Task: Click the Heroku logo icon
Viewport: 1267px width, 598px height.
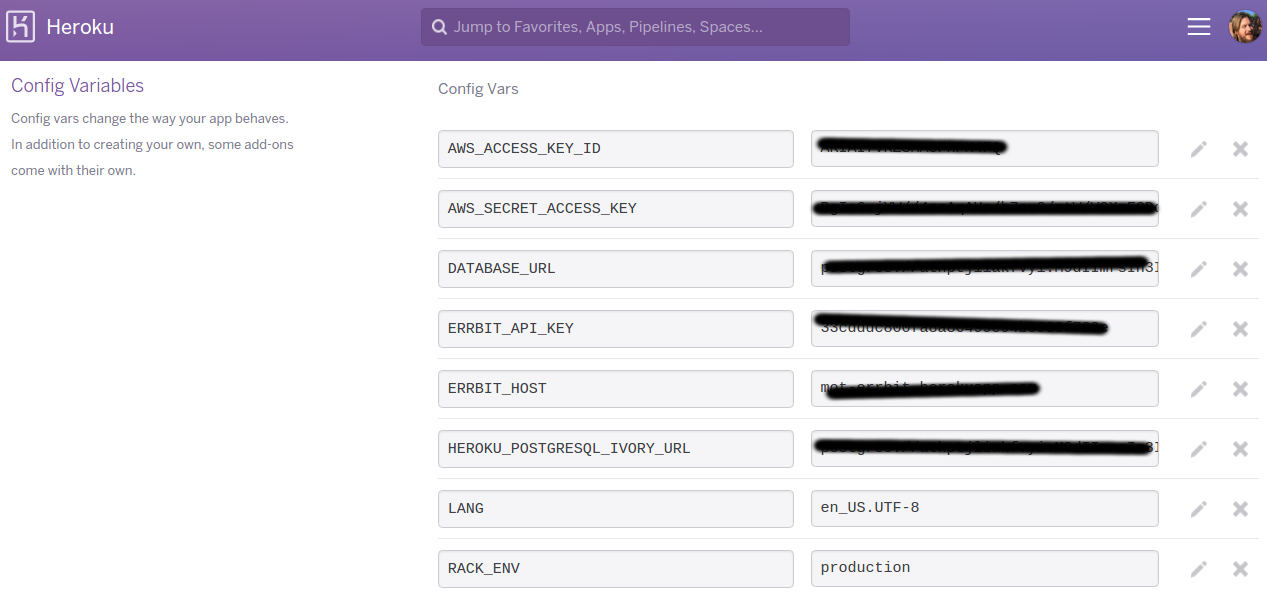Action: (21, 27)
